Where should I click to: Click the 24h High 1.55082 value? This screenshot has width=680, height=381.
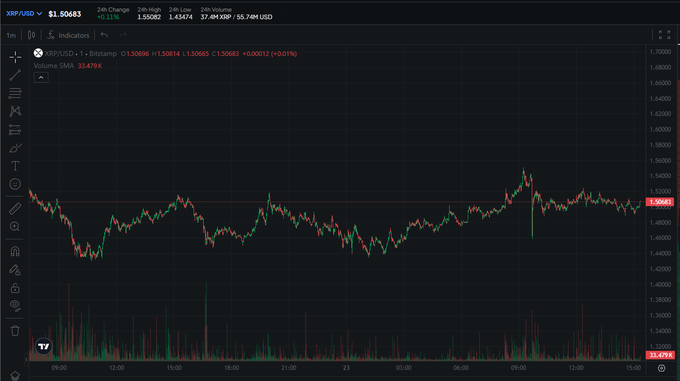149,17
